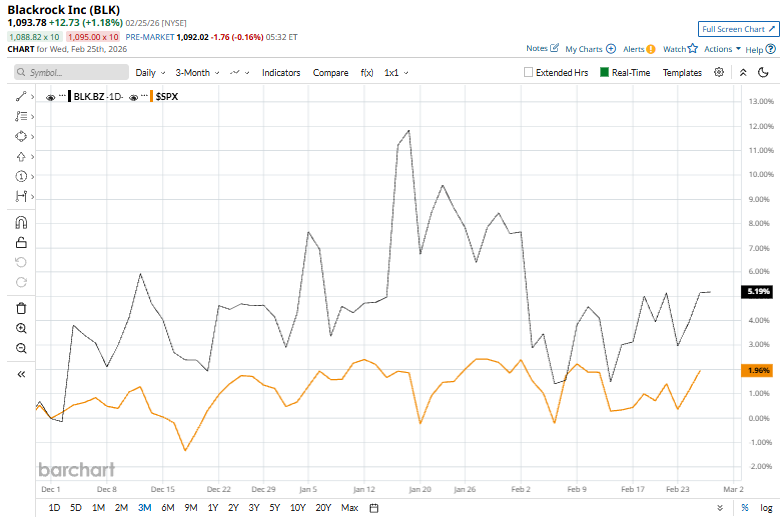
Task: Open the f(x) expressions menu
Action: (367, 73)
